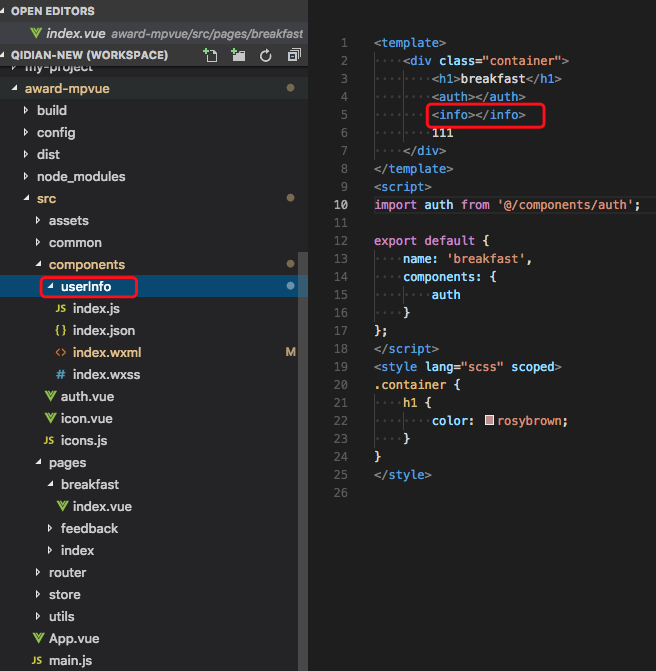Screen dimensions: 656x671
Task: Open index.json in userInfo folder
Action: tap(104, 330)
